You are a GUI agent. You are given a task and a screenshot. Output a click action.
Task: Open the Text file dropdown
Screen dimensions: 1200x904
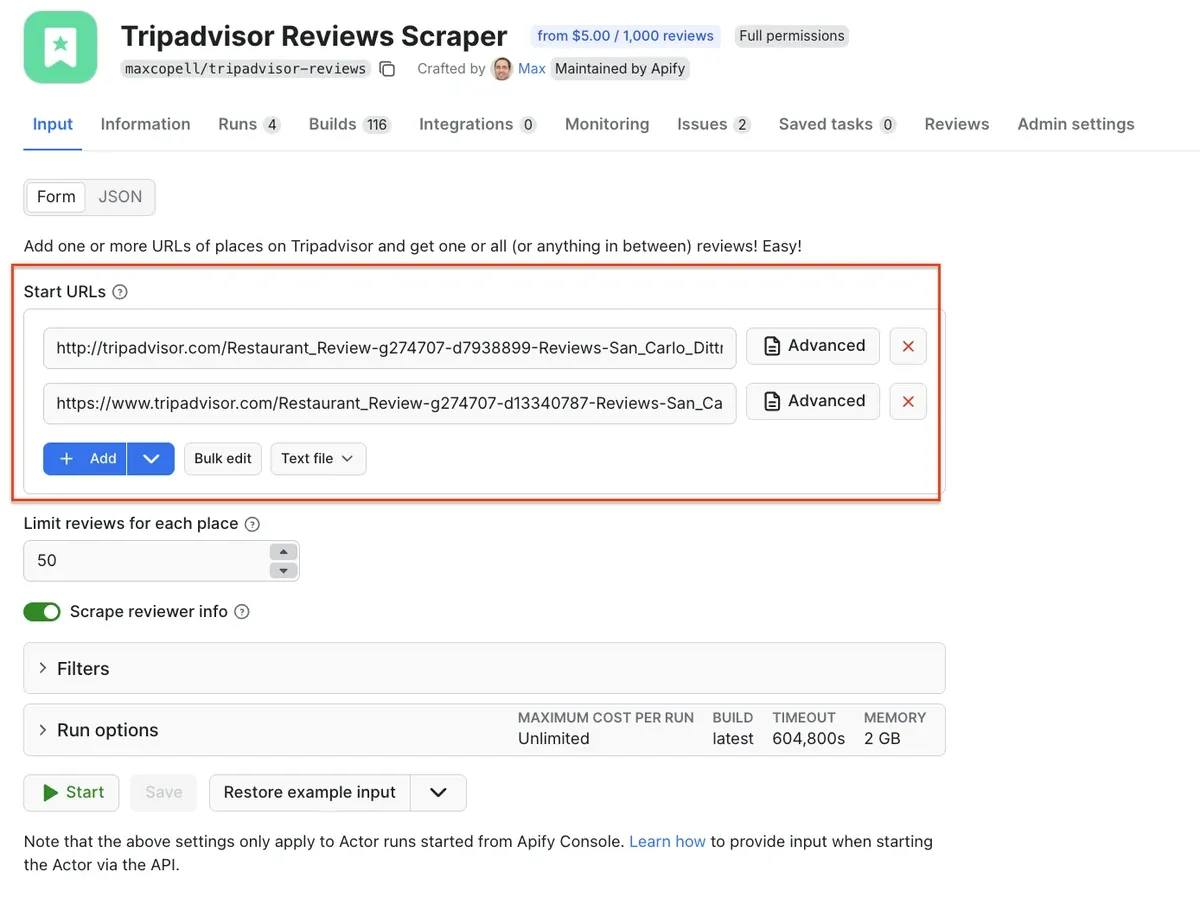318,459
